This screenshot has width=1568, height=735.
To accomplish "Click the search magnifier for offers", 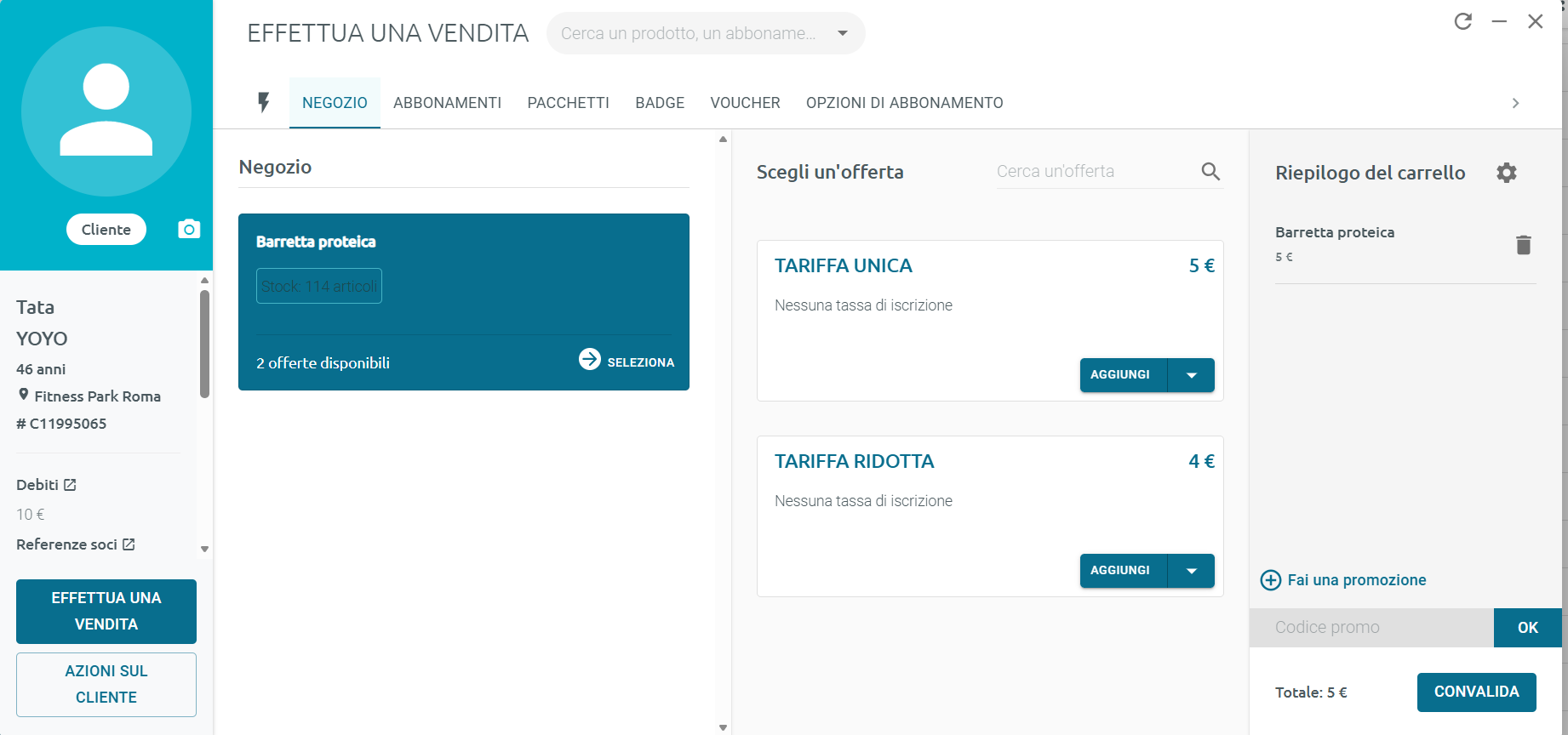I will click(1210, 172).
